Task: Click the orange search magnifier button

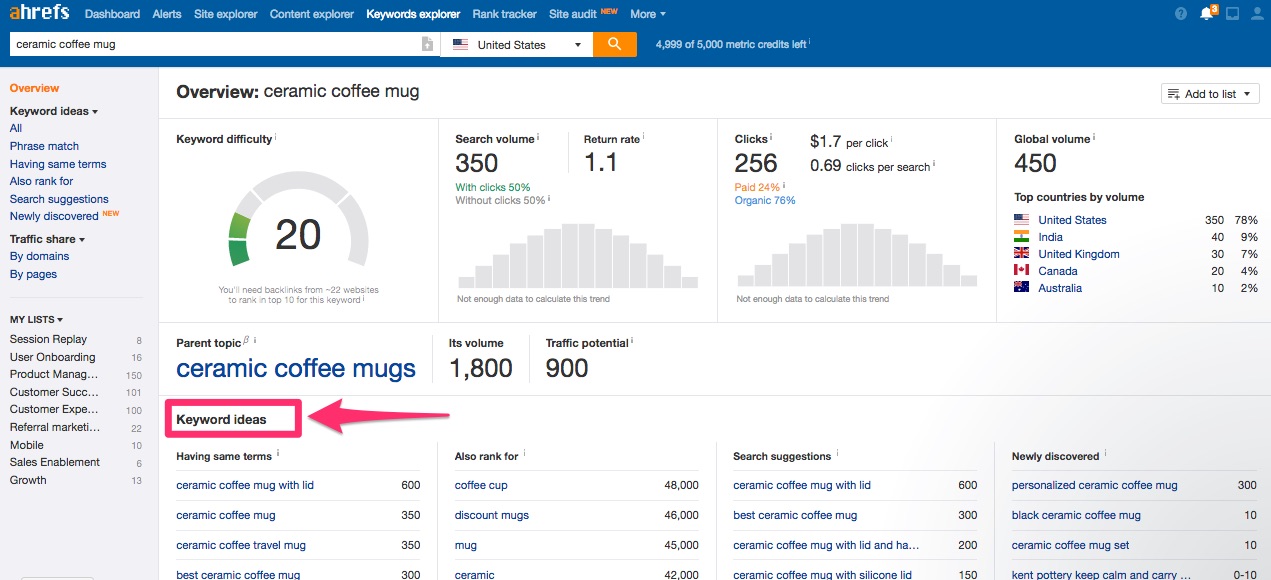Action: [x=615, y=44]
